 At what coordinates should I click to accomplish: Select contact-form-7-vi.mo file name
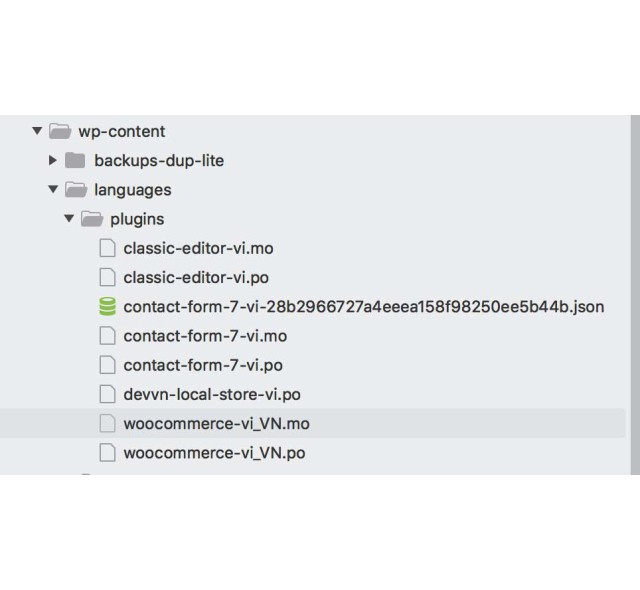coord(205,336)
